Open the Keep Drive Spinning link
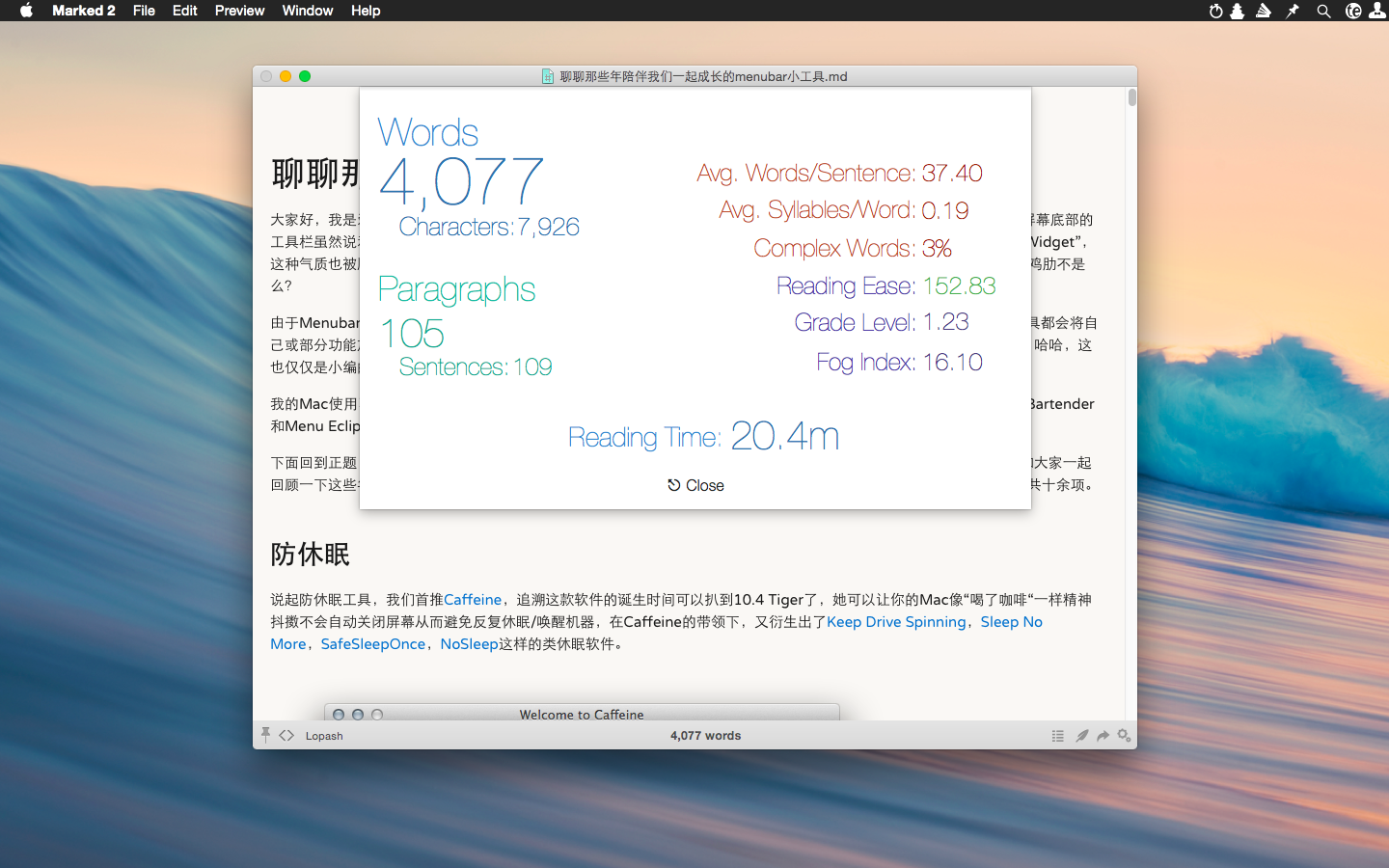1389x868 pixels. tap(896, 622)
